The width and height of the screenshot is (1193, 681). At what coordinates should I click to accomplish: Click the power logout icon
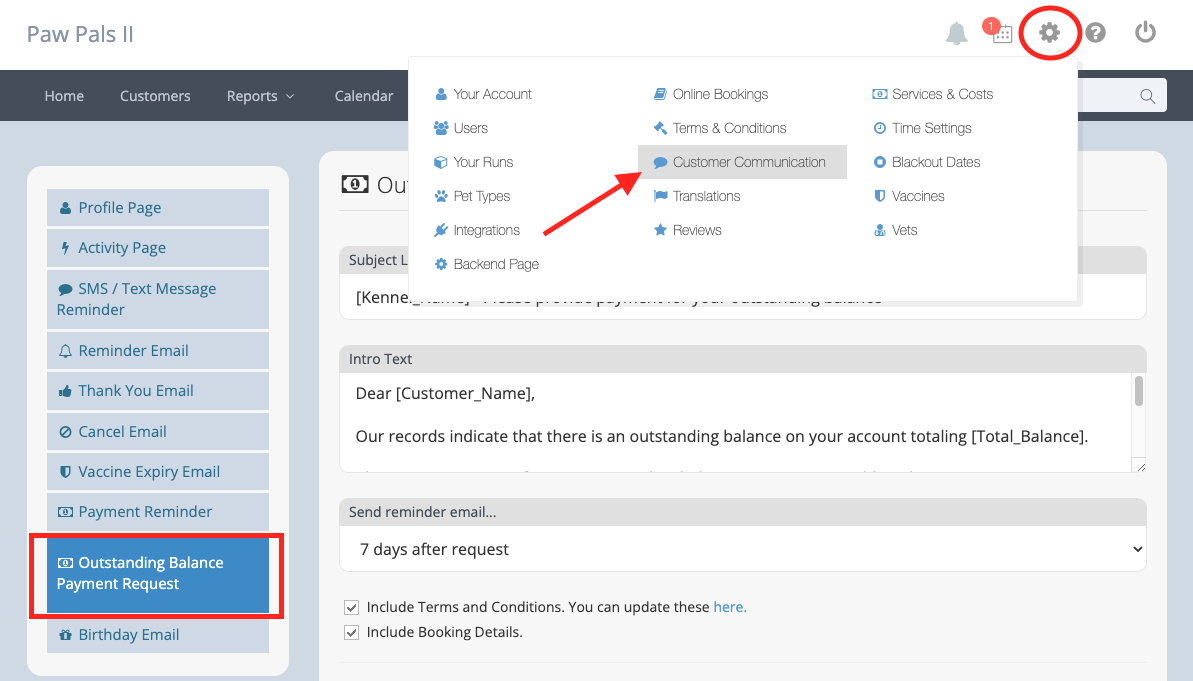click(1145, 32)
